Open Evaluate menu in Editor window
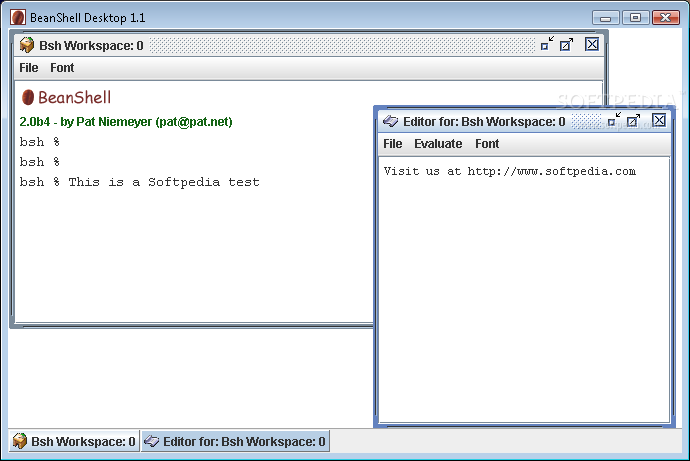The width and height of the screenshot is (690, 461). 438,144
